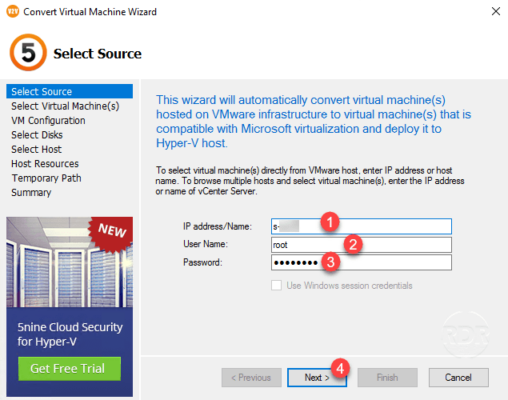The width and height of the screenshot is (508, 400).
Task: Click the 5nine orange logo icon
Action: pyautogui.click(x=28, y=52)
